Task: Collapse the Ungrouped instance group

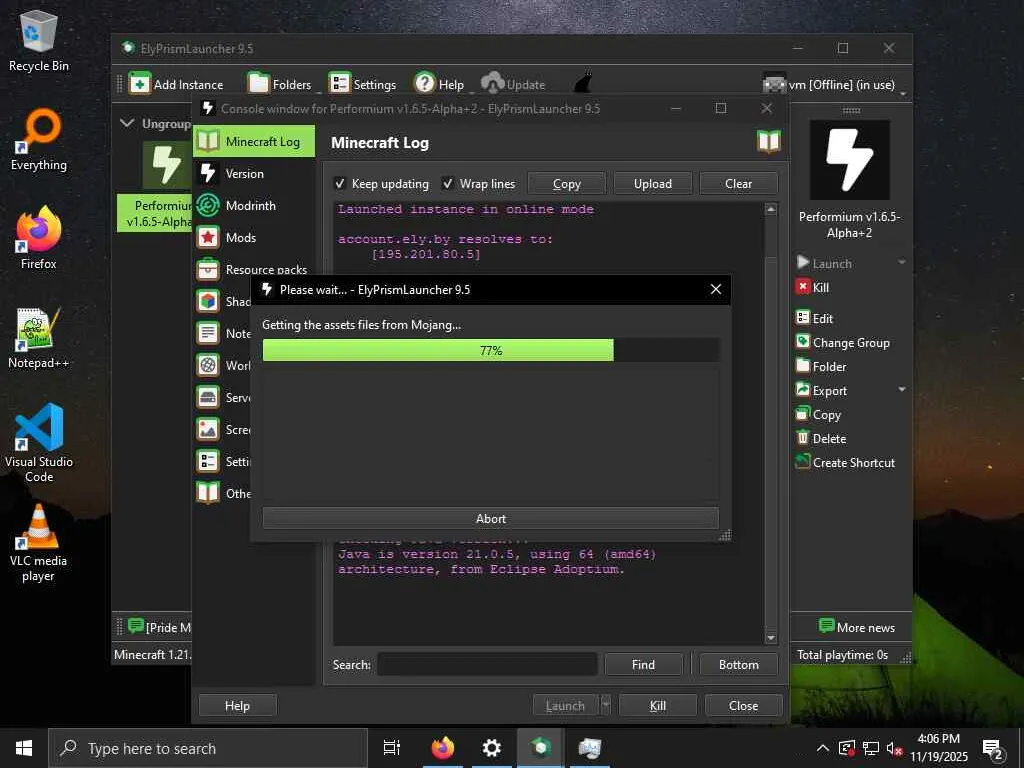Action: pos(127,123)
